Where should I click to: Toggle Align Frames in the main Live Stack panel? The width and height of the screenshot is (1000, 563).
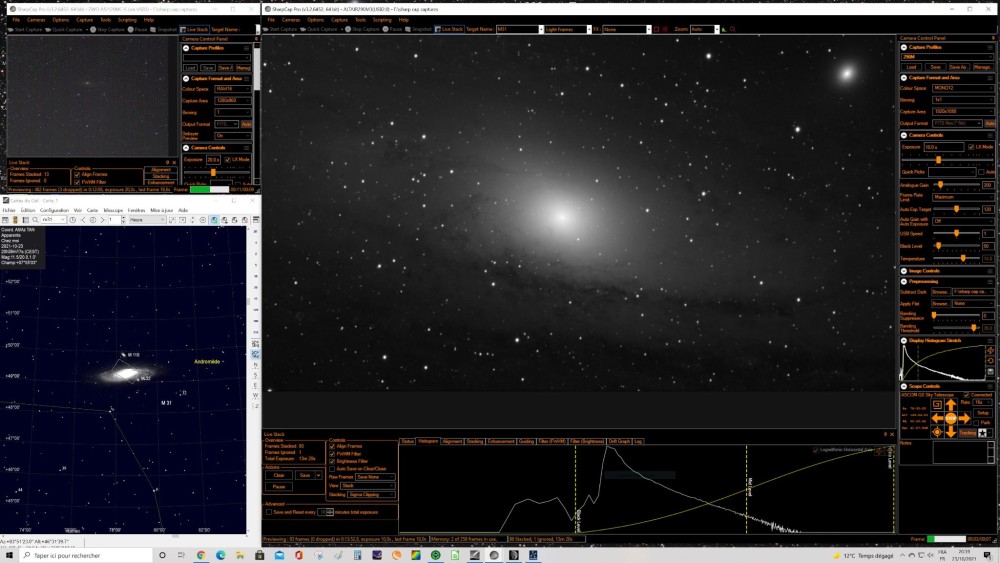(332, 446)
